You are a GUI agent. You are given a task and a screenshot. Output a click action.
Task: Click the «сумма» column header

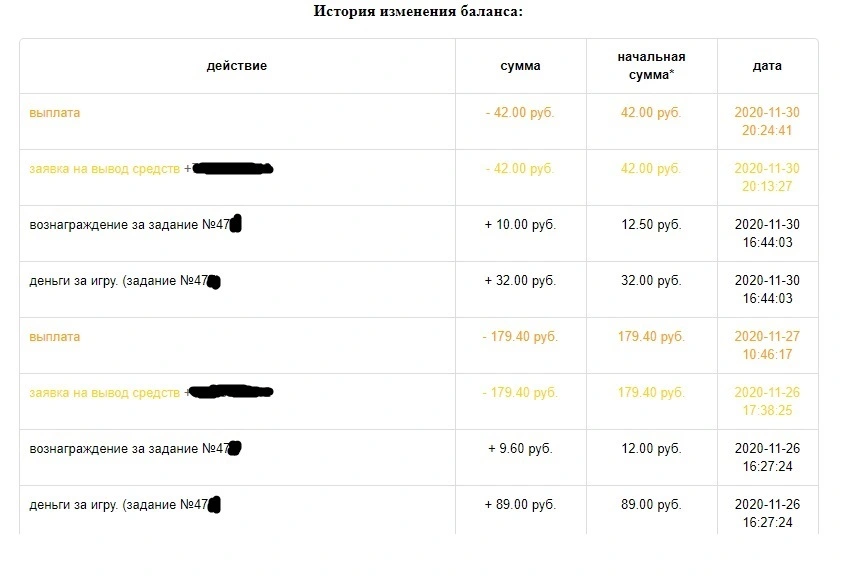[x=520, y=66]
